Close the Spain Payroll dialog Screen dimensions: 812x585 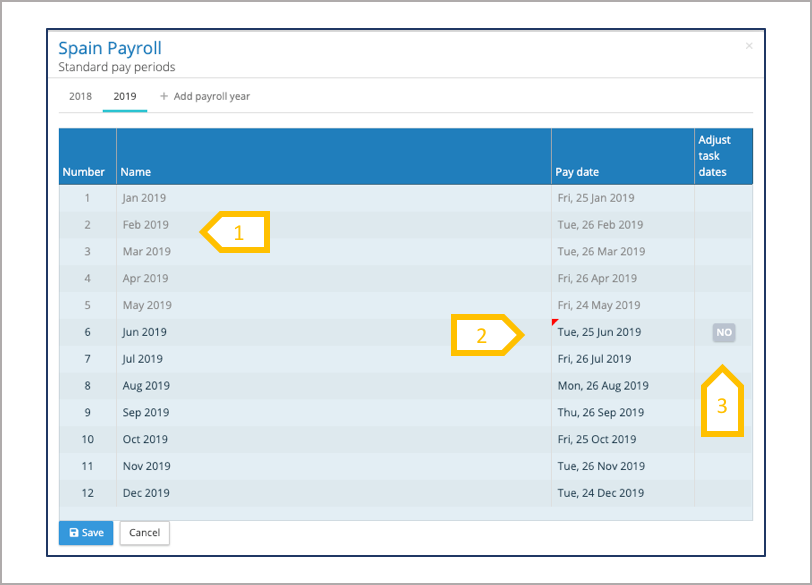tap(749, 46)
